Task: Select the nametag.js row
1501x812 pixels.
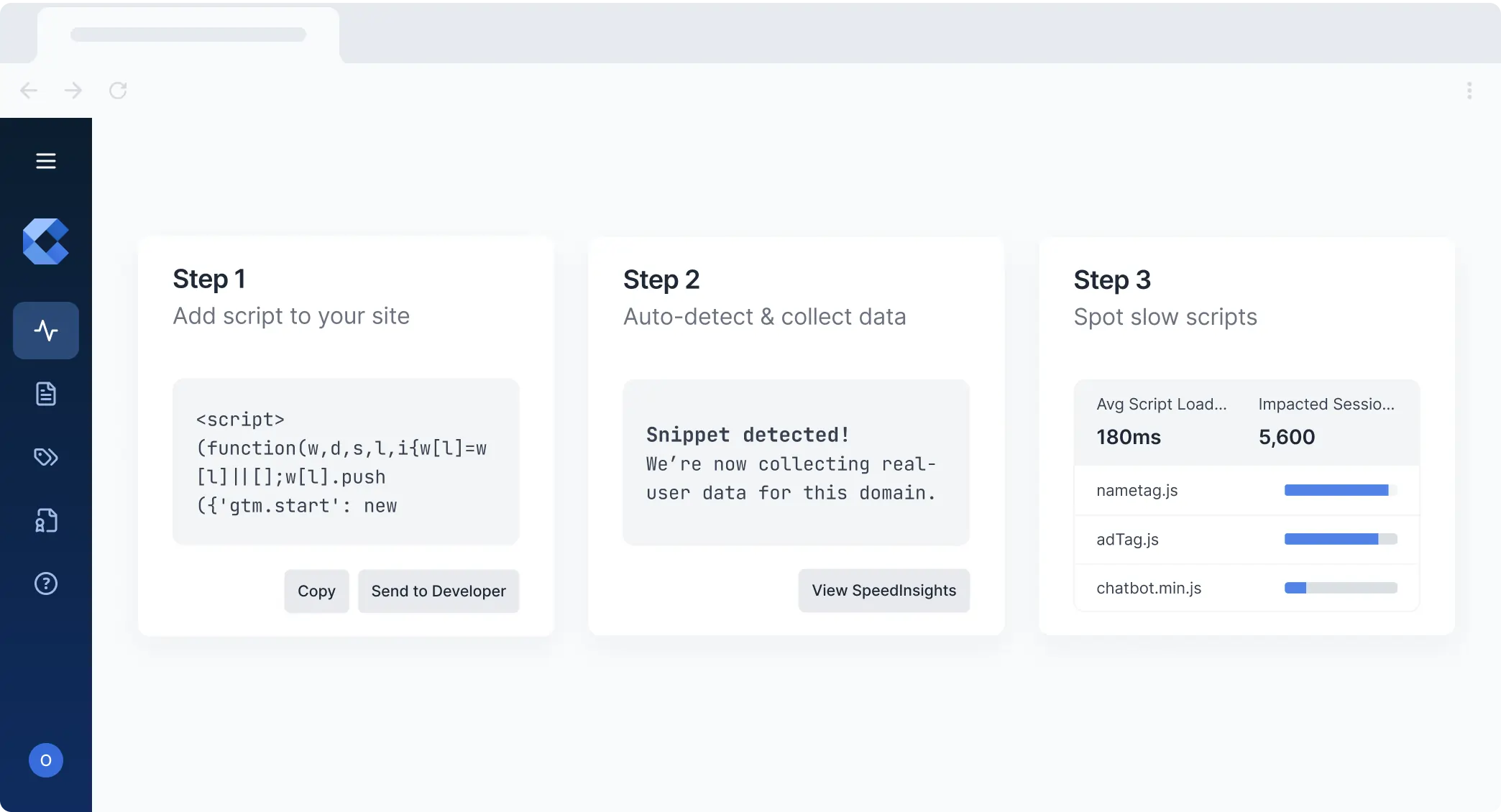Action: point(1137,490)
